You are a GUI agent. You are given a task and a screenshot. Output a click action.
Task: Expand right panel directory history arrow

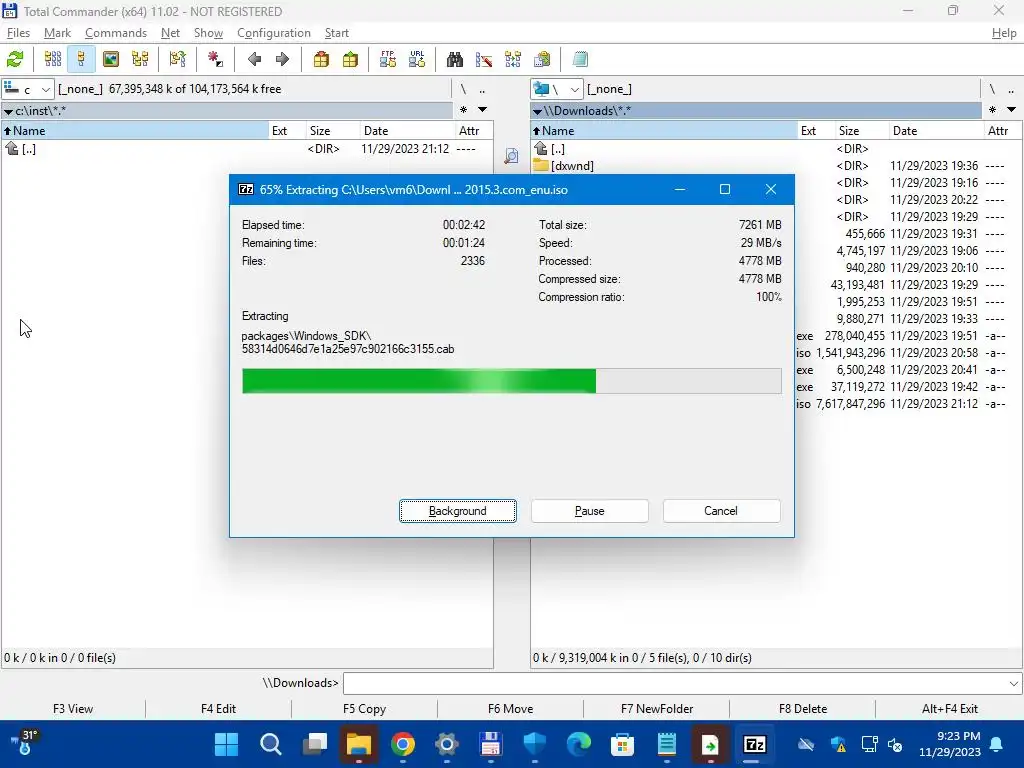1011,110
